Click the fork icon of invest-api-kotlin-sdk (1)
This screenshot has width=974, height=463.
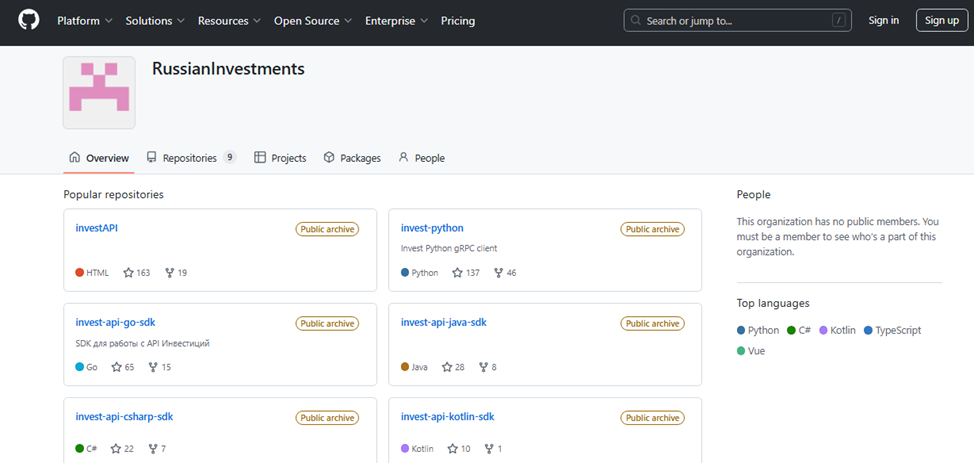[489, 449]
